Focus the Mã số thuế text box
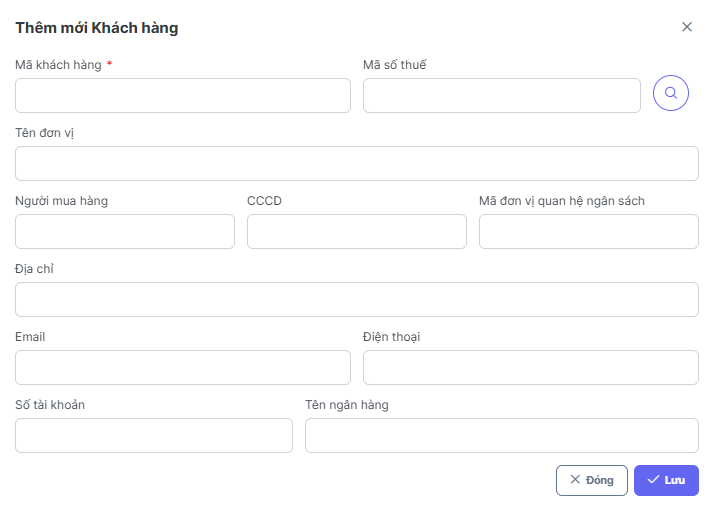 tap(501, 96)
